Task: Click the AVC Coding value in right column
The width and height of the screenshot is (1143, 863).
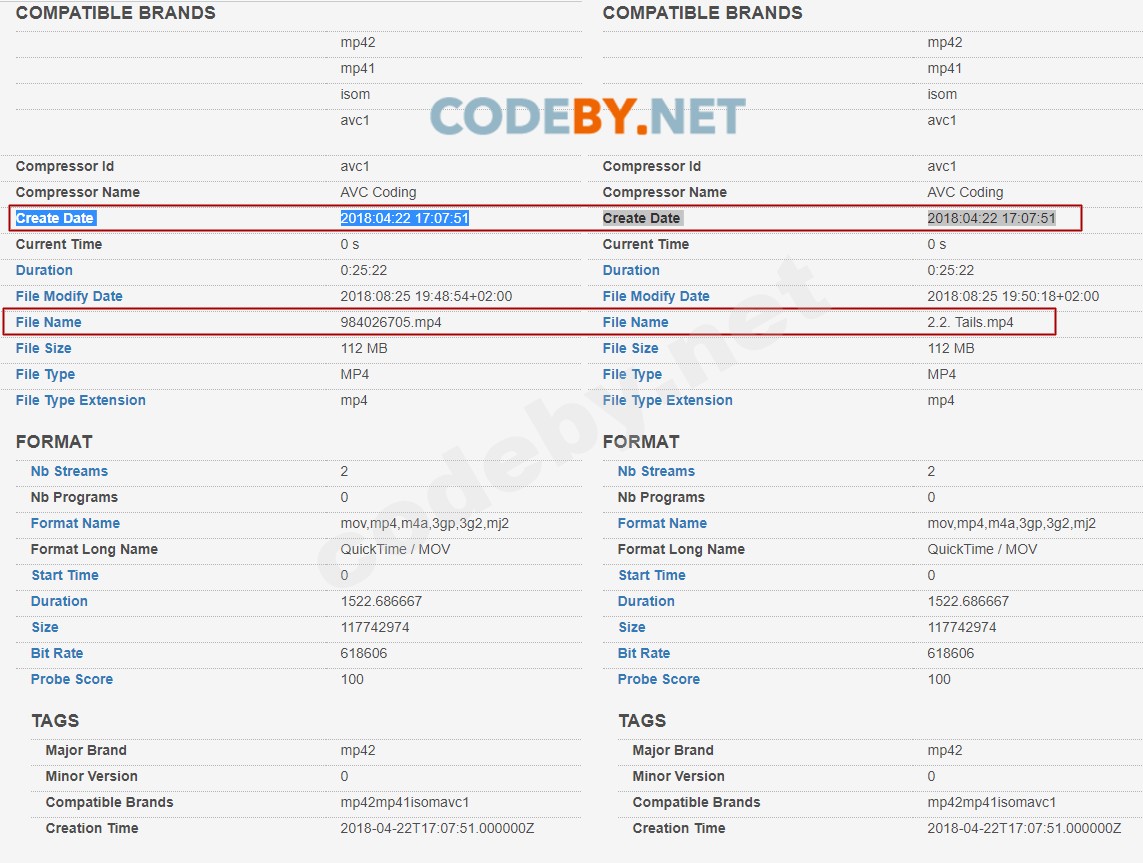Action: 965,192
